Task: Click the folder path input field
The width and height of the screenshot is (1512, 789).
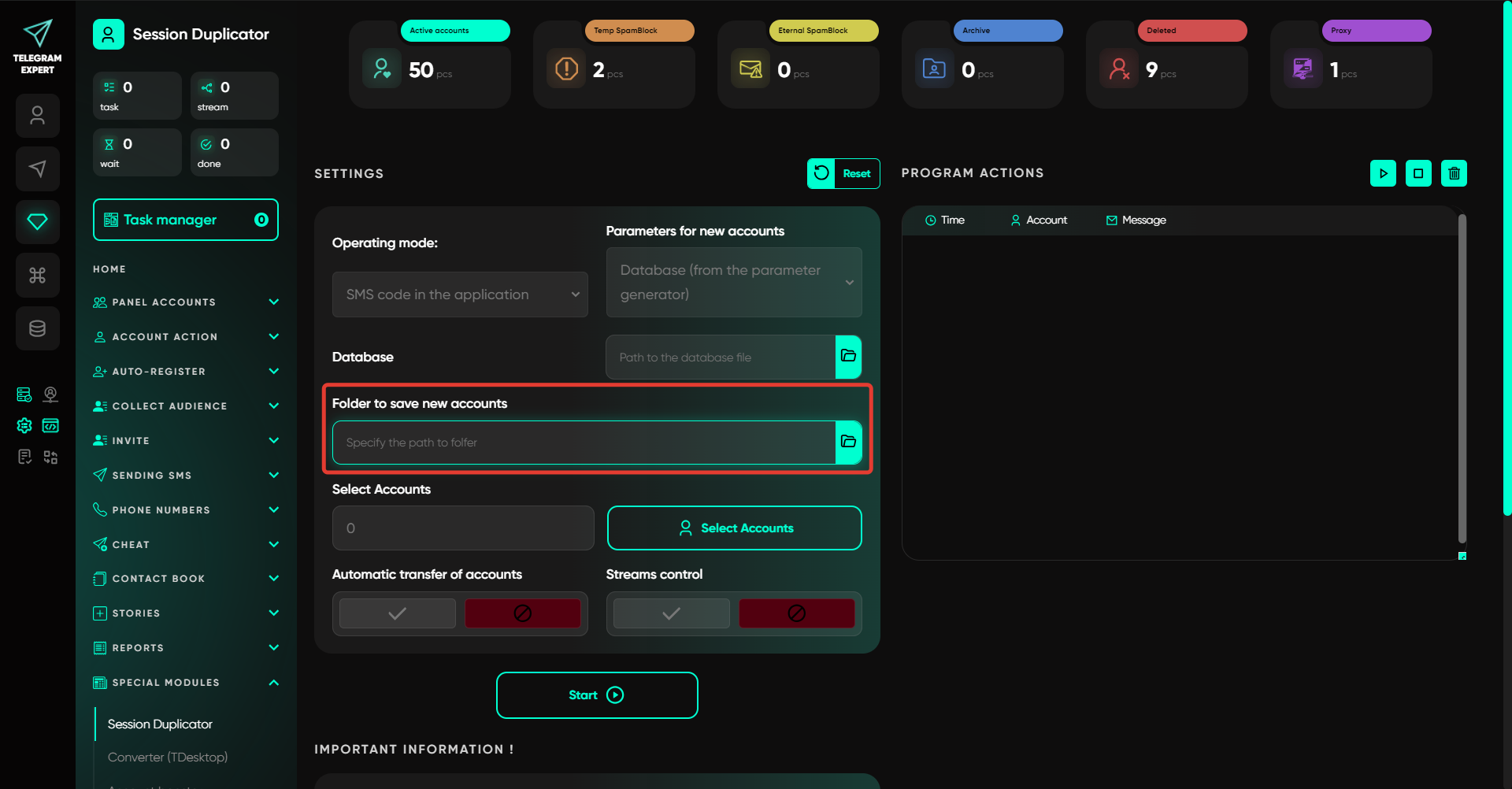Action: click(583, 443)
